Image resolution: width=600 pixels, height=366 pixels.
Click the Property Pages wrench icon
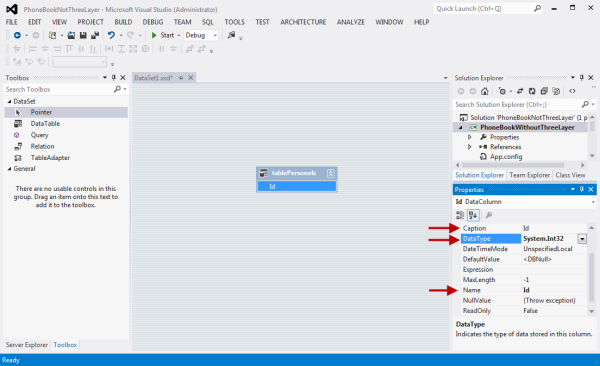point(489,215)
